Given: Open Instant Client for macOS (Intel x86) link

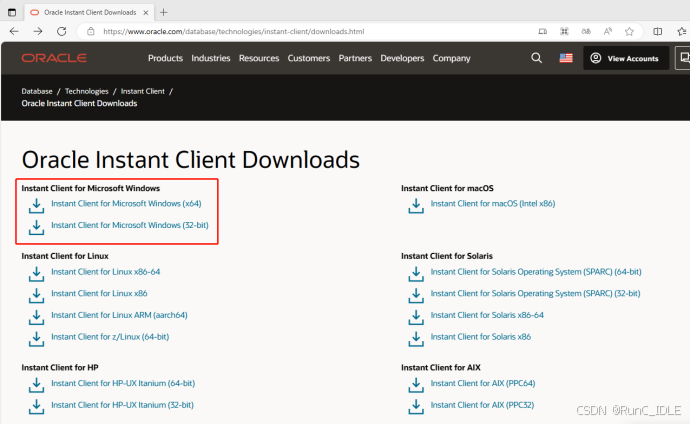Looking at the screenshot, I should point(493,204).
